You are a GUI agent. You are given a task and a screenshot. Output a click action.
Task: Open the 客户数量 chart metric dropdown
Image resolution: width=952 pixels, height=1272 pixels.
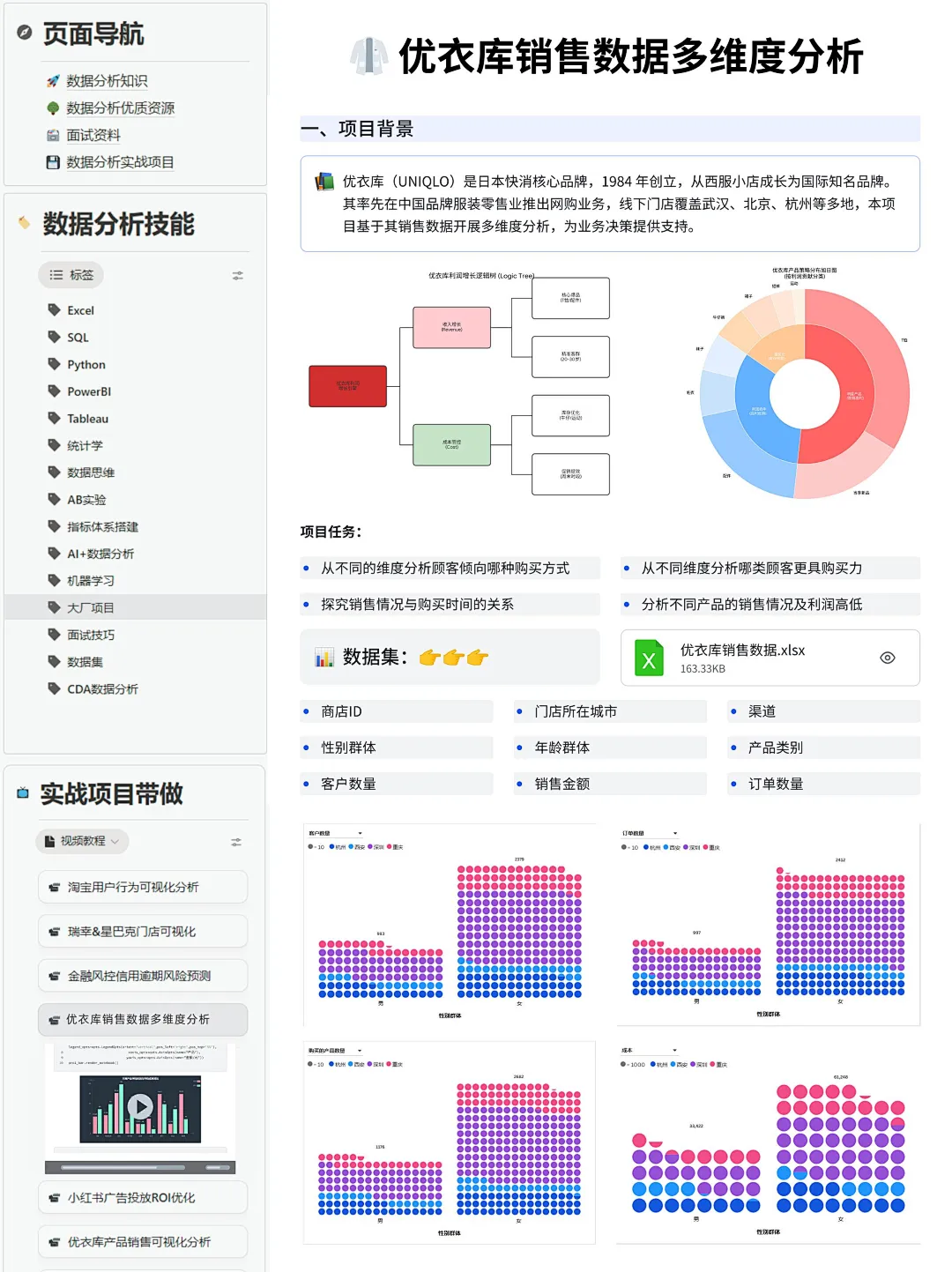(x=336, y=833)
